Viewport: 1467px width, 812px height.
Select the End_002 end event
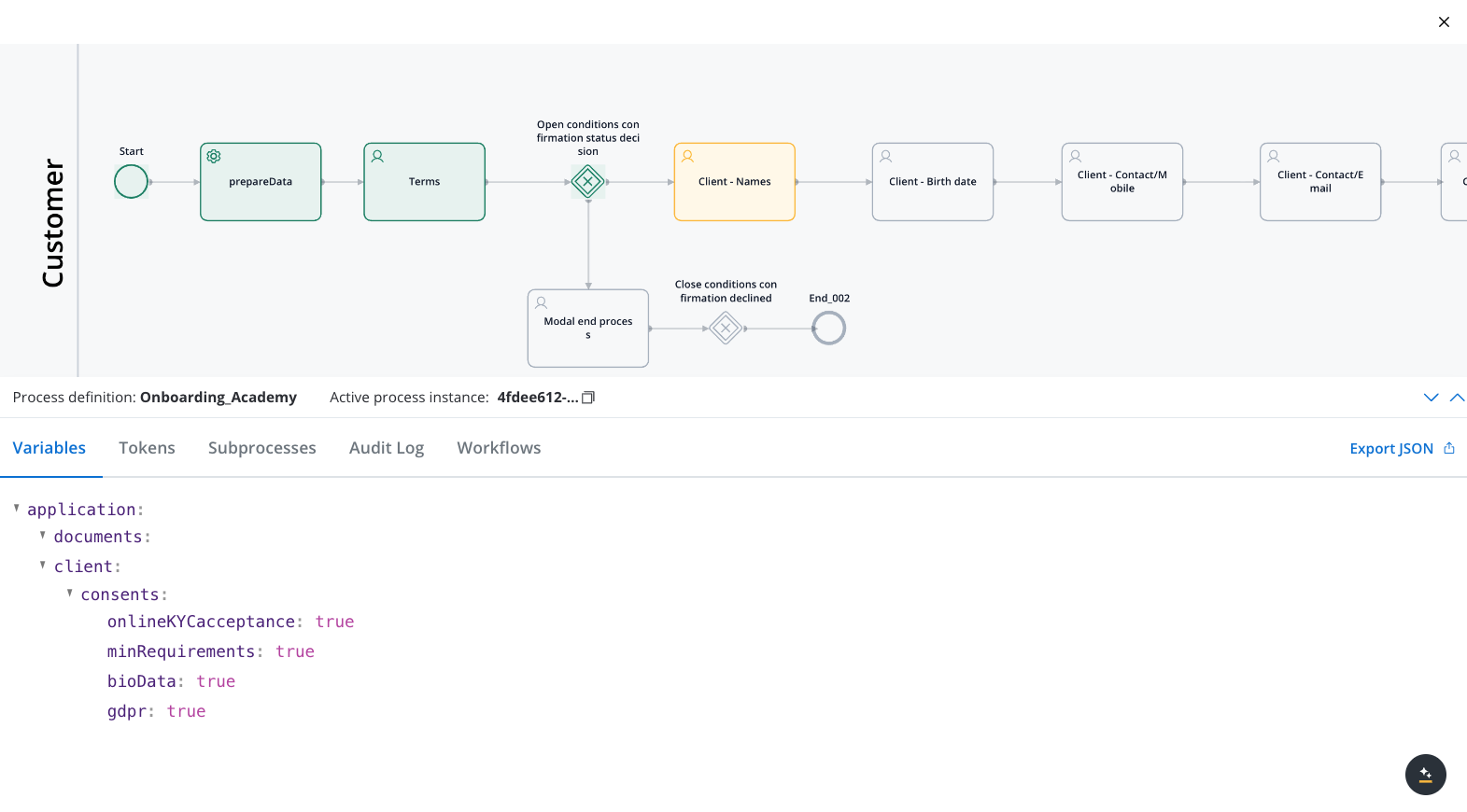tap(828, 329)
